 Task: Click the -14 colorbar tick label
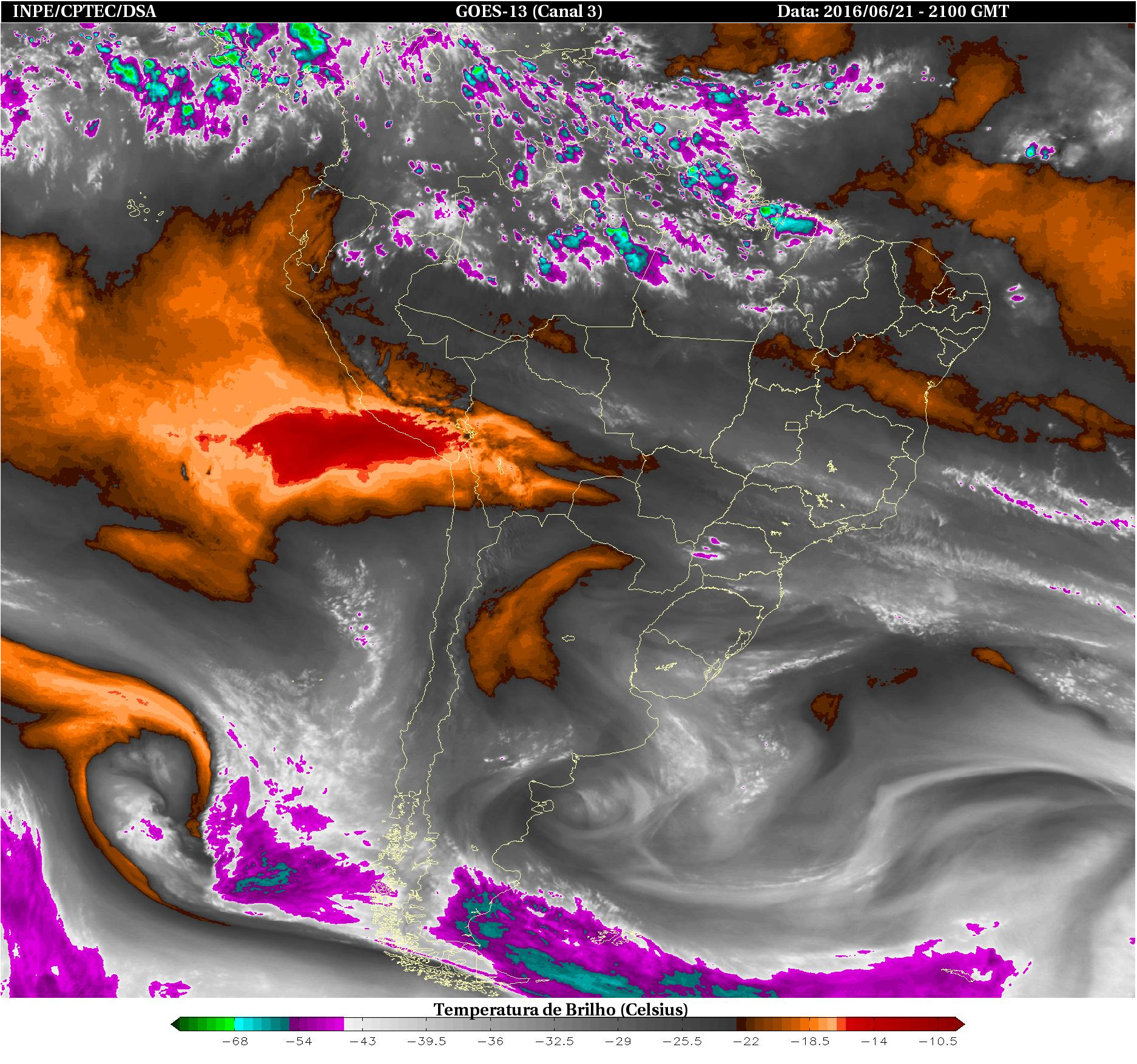[x=874, y=1042]
